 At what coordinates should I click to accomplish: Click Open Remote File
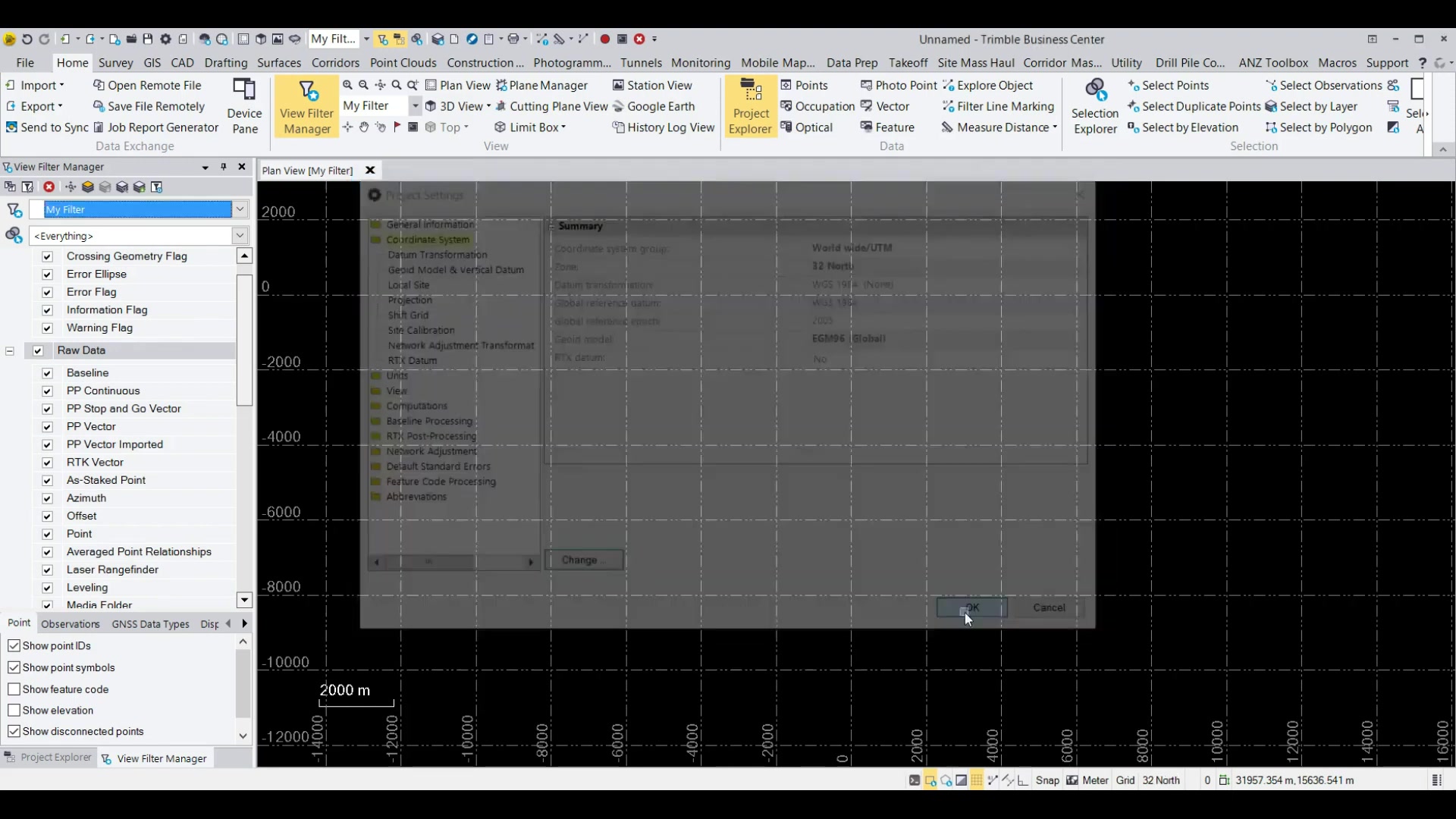point(147,86)
